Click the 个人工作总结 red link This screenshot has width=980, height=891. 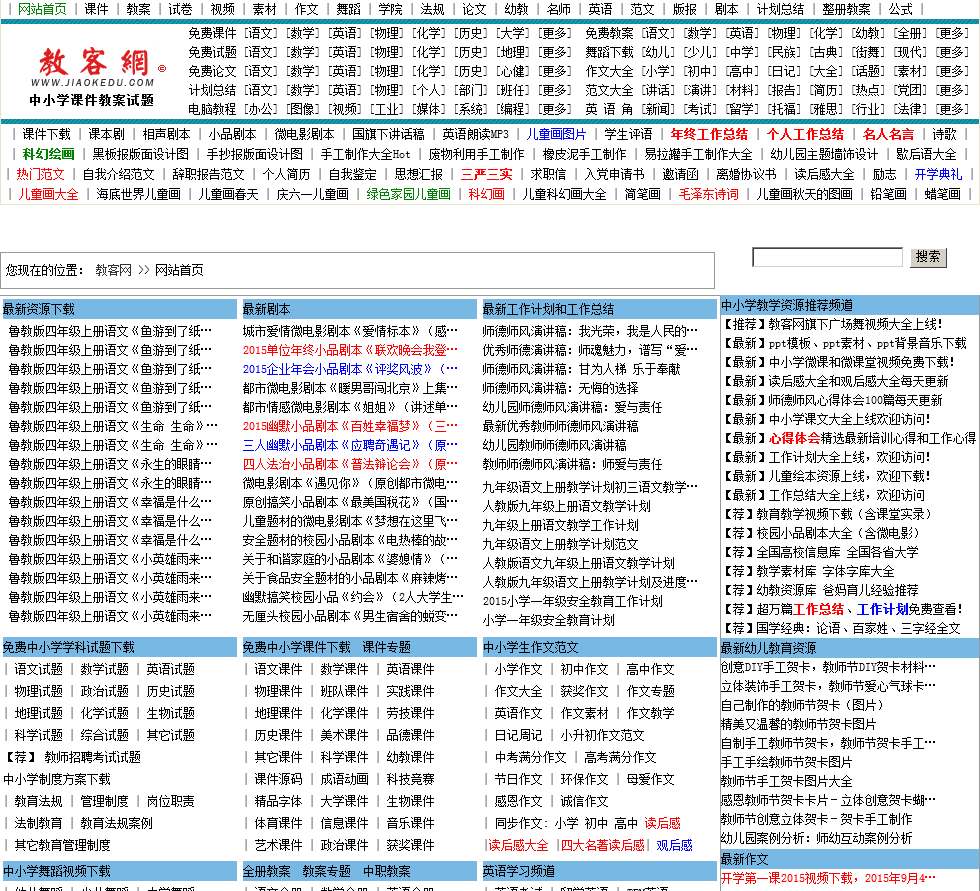[x=805, y=134]
